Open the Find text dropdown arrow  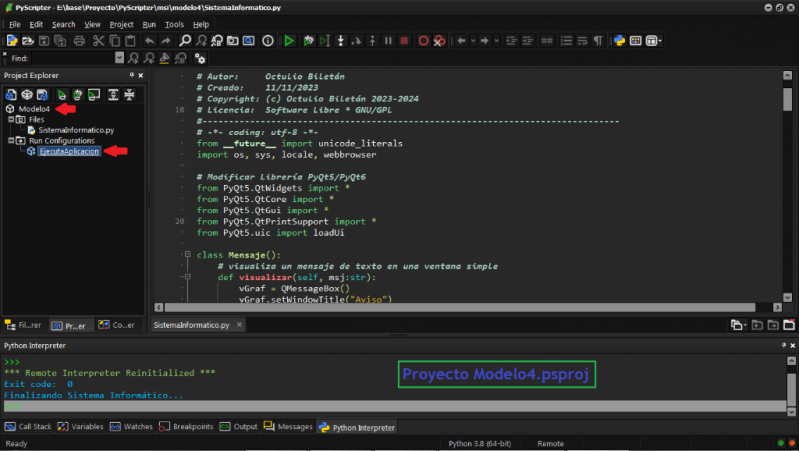click(119, 58)
